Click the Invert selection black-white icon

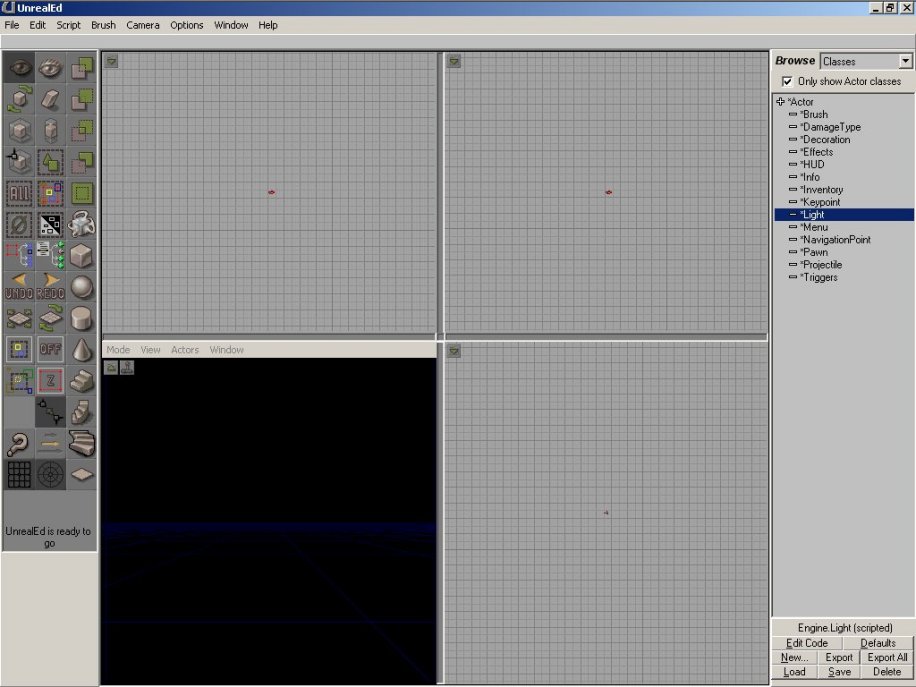(50, 224)
